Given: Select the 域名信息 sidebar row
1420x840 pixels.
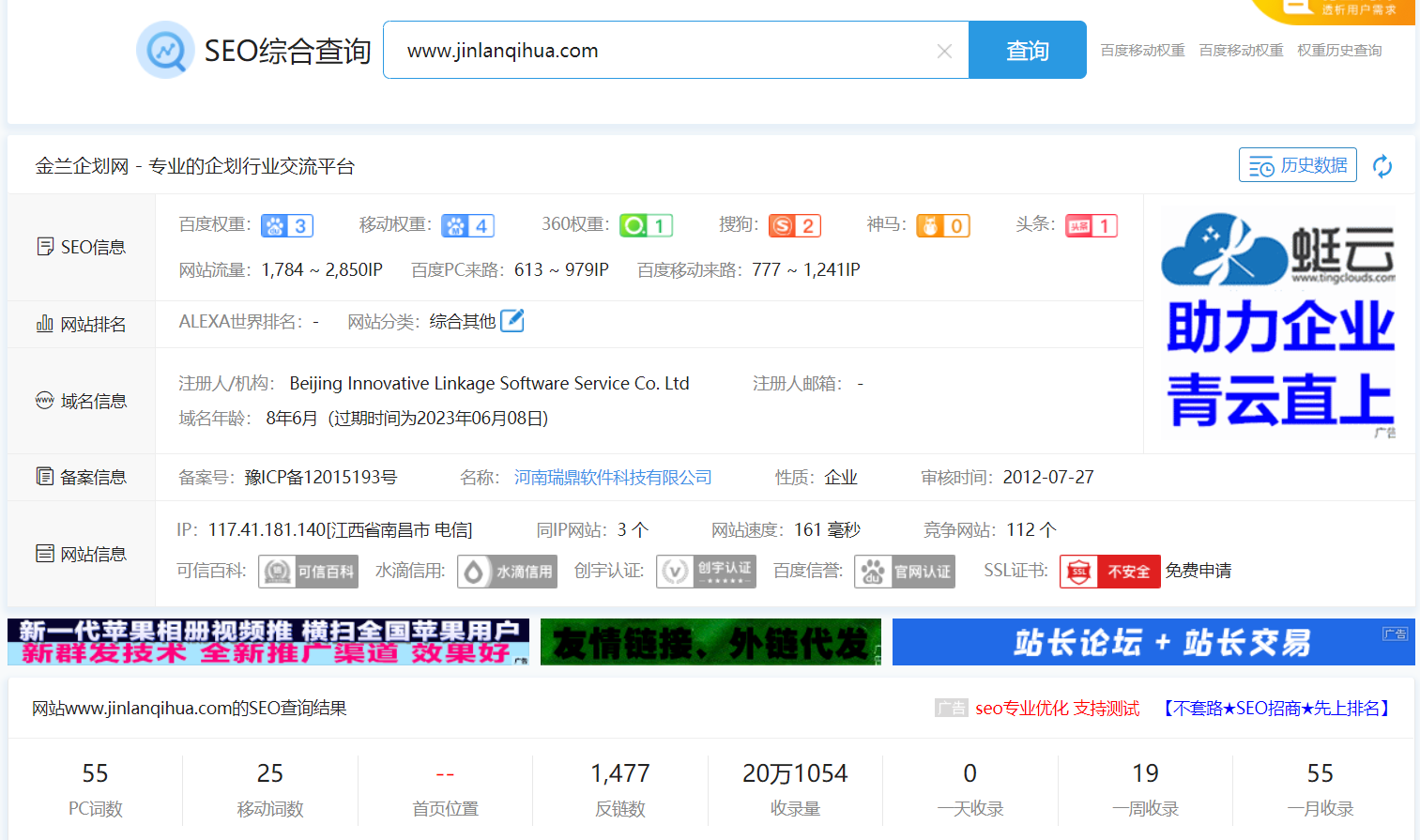Looking at the screenshot, I should [82, 401].
